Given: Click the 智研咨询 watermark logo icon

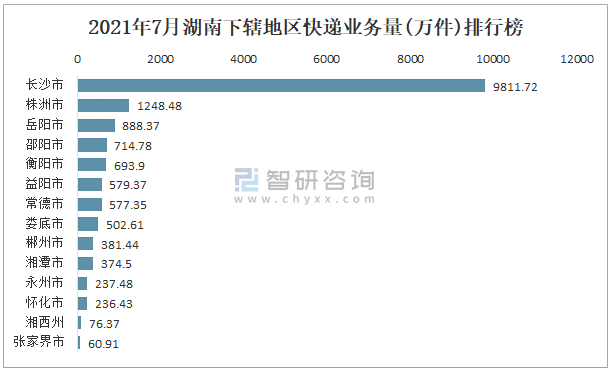Looking at the screenshot, I should [246, 180].
